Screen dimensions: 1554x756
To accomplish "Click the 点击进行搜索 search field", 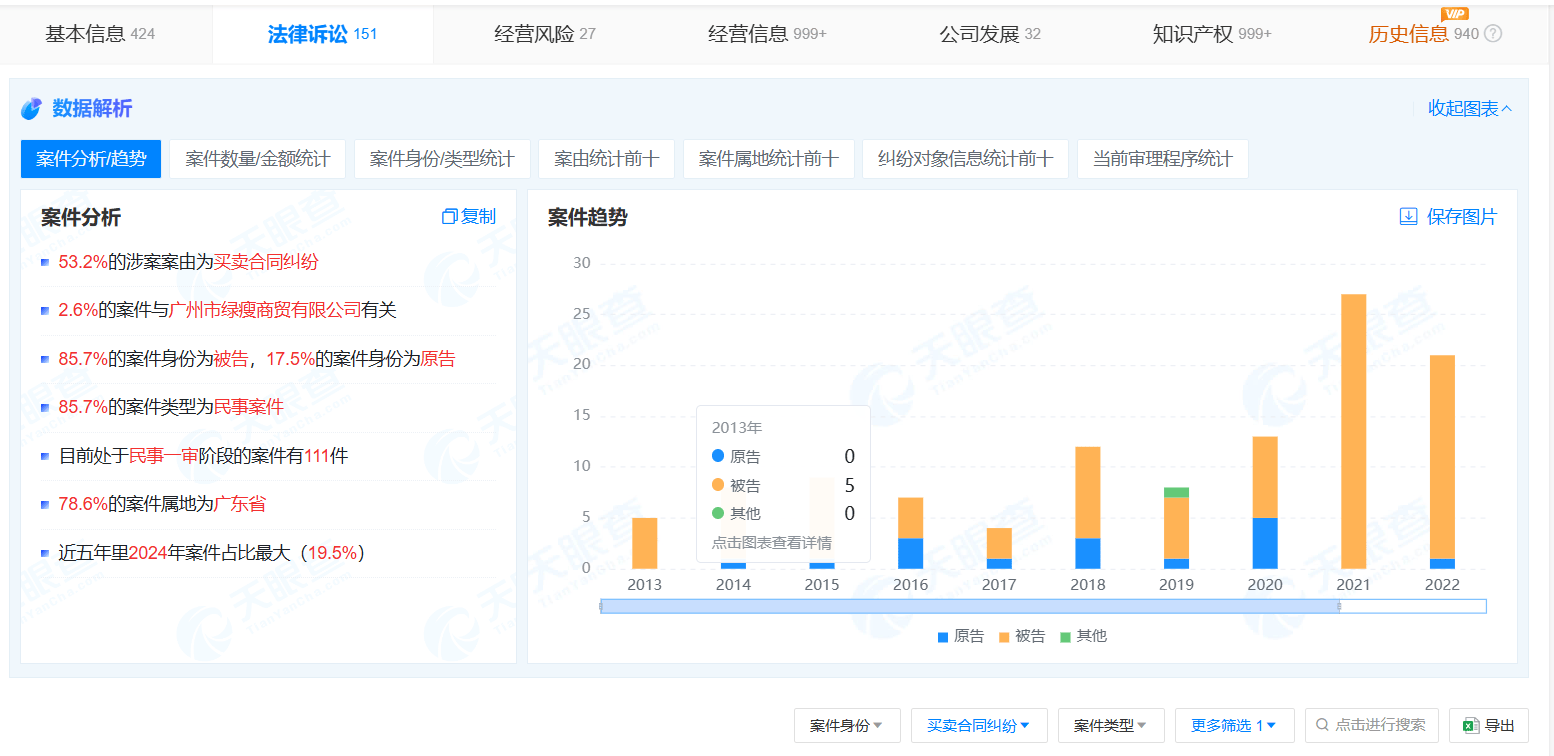I will (1372, 725).
